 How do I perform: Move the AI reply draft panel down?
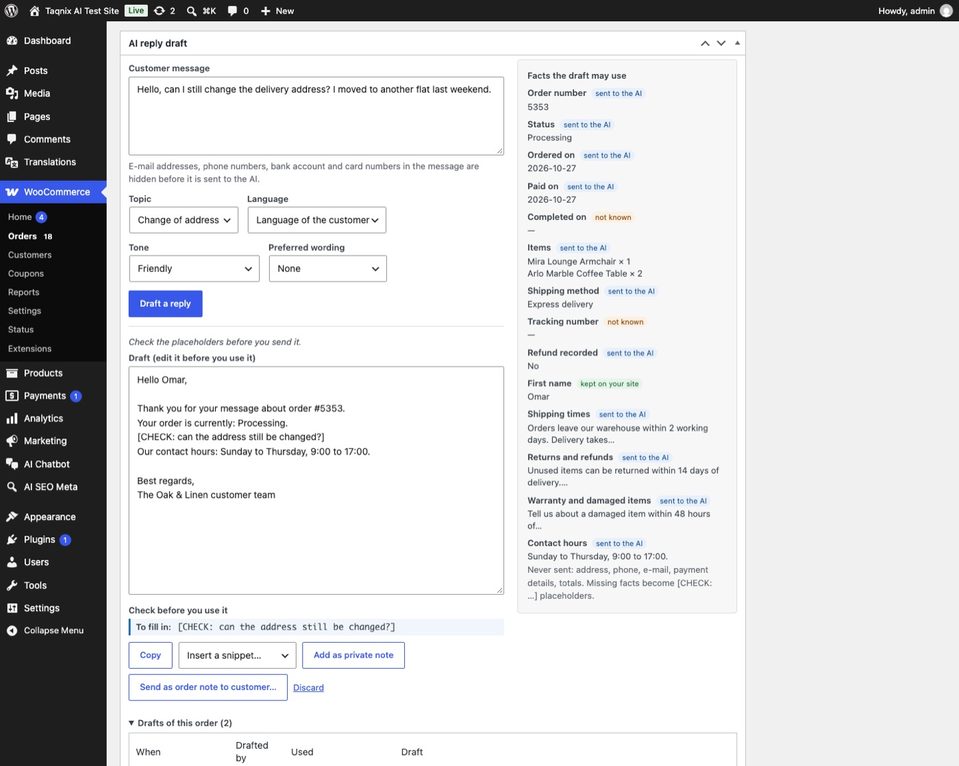(721, 43)
